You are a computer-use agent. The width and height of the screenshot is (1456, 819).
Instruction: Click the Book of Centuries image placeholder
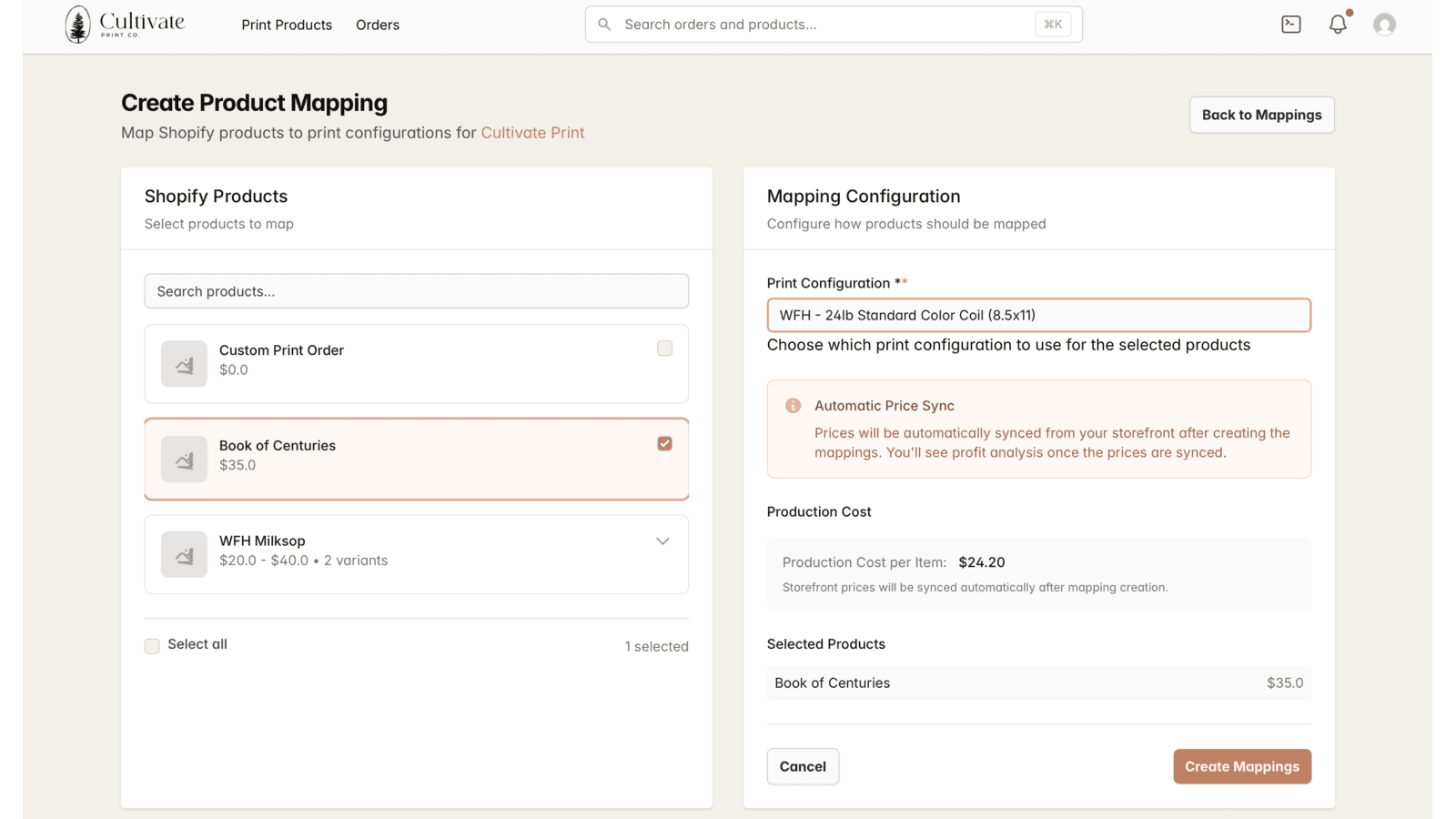coord(184,459)
